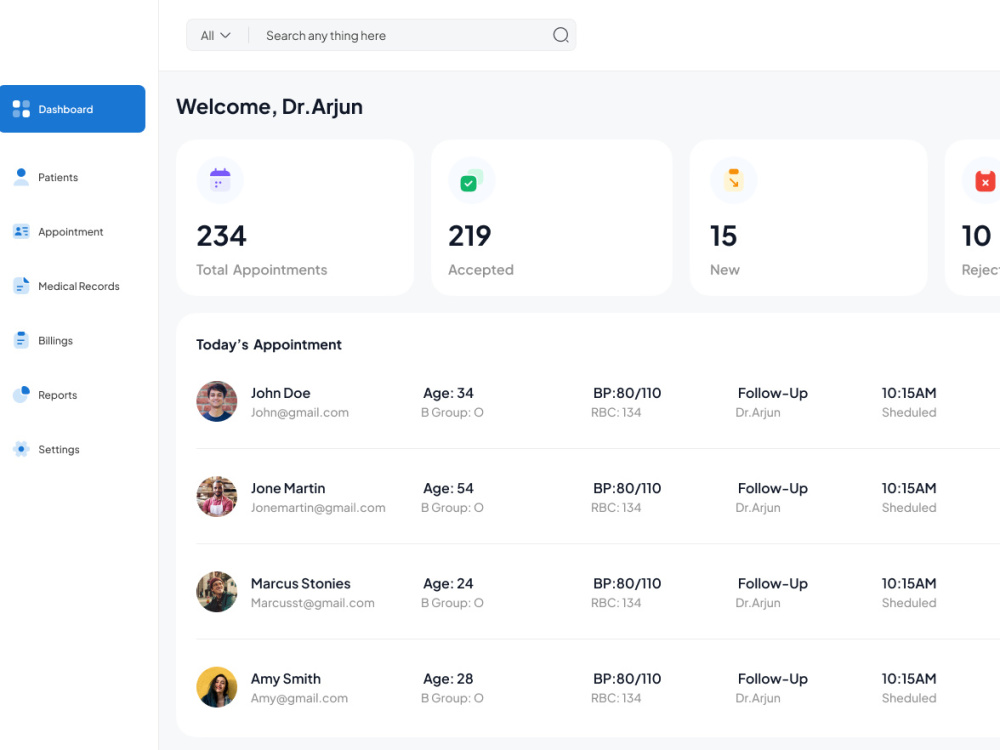Click BP:80/110 in John Doe's row
Viewport: 1000px width, 750px height.
(x=627, y=393)
